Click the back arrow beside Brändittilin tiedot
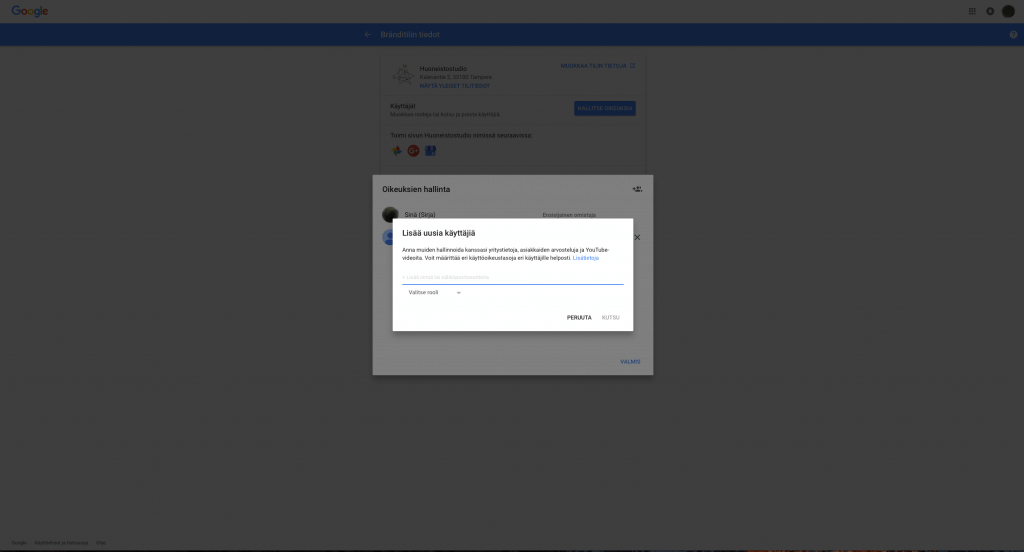The width and height of the screenshot is (1024, 552). pos(368,34)
